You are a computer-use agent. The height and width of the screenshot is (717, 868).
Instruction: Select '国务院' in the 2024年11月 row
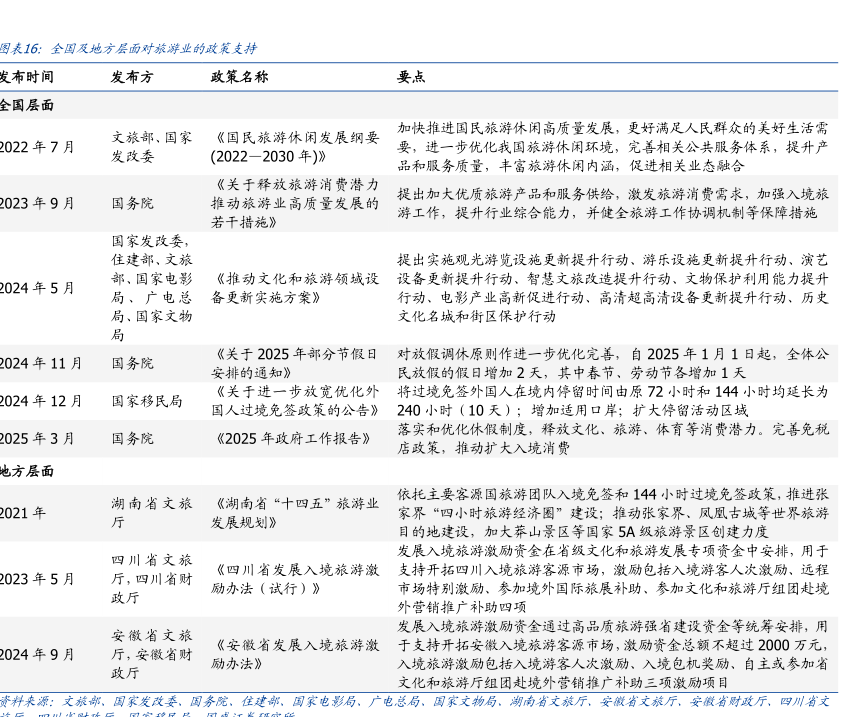click(132, 364)
